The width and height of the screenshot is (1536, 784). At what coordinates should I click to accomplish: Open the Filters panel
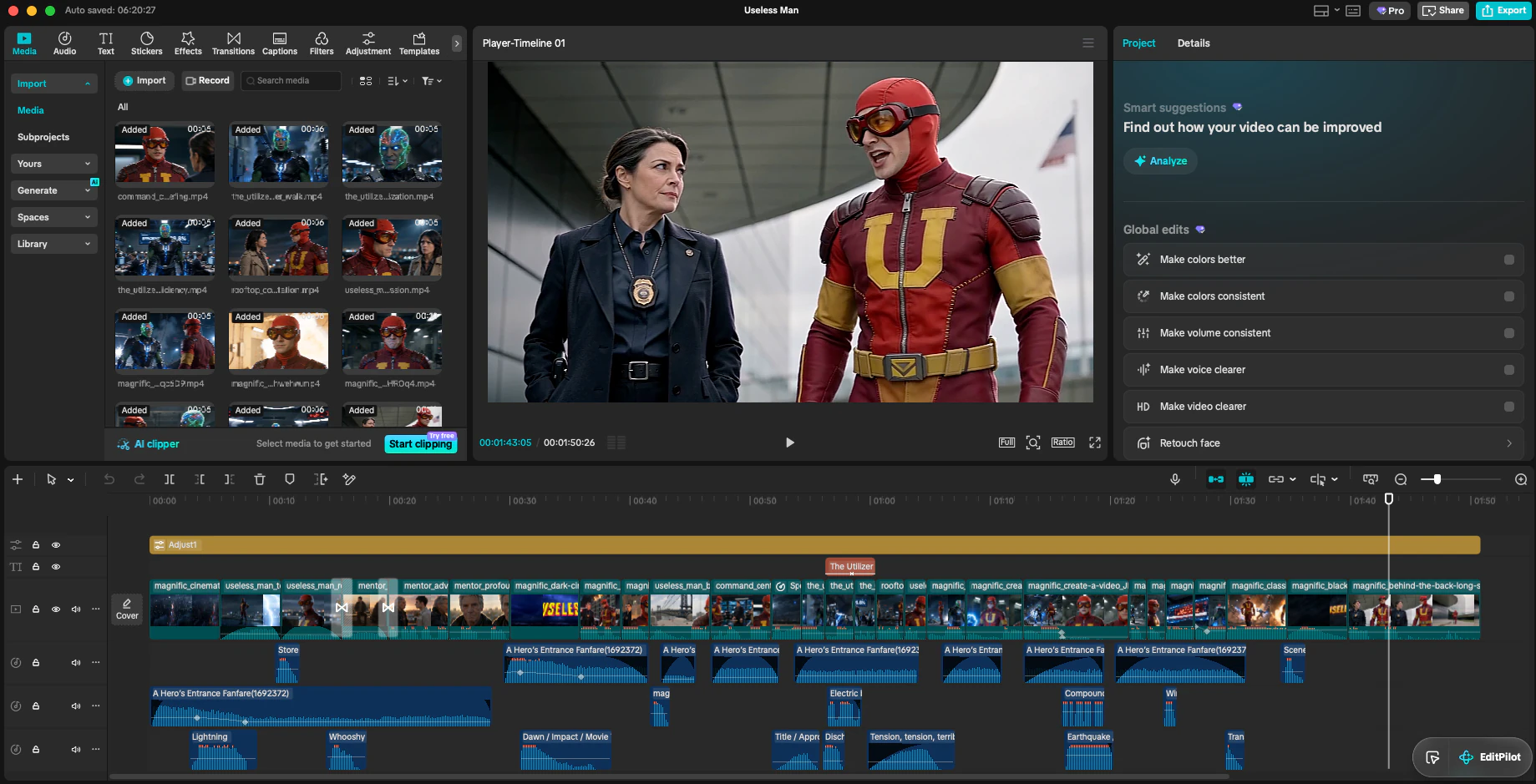click(322, 43)
